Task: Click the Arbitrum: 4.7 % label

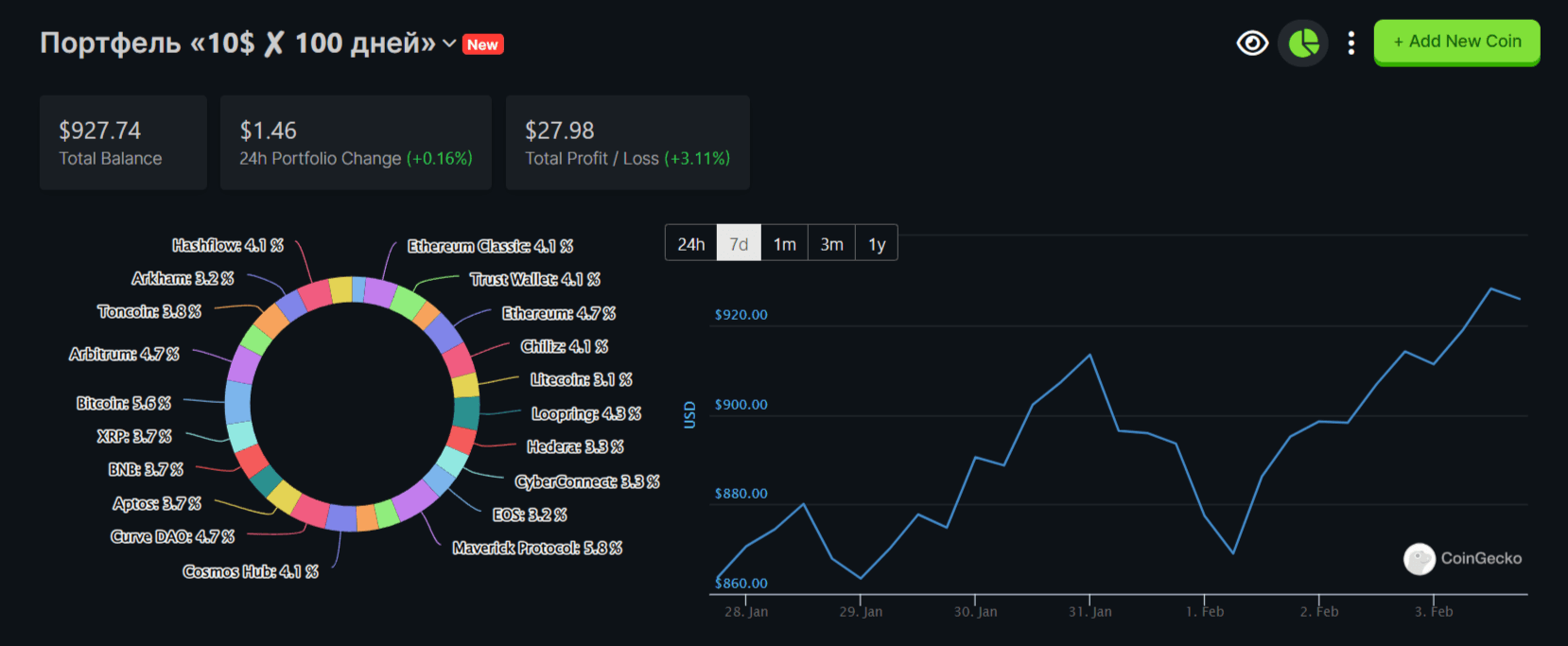Action: tap(124, 354)
